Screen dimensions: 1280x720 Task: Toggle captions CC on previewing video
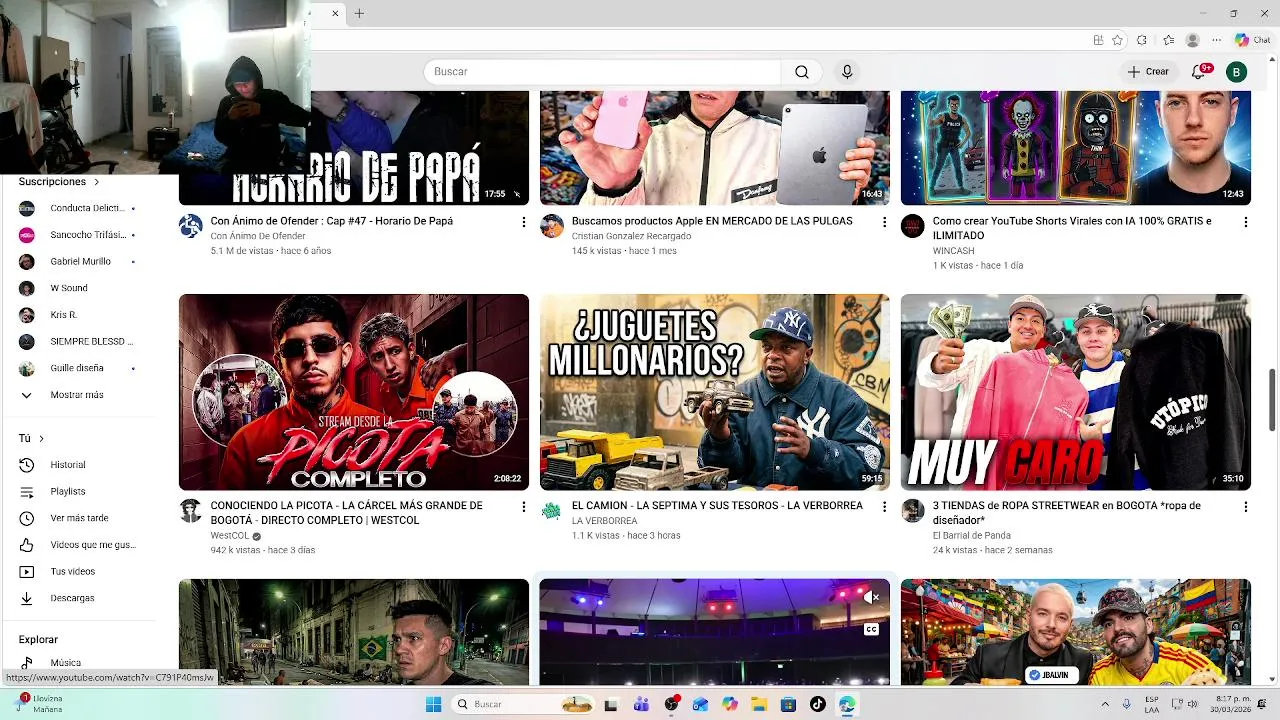(871, 630)
